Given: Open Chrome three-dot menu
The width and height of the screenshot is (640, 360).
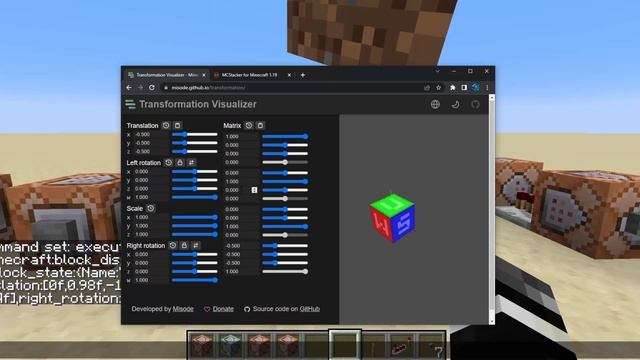Looking at the screenshot, I should (487, 88).
